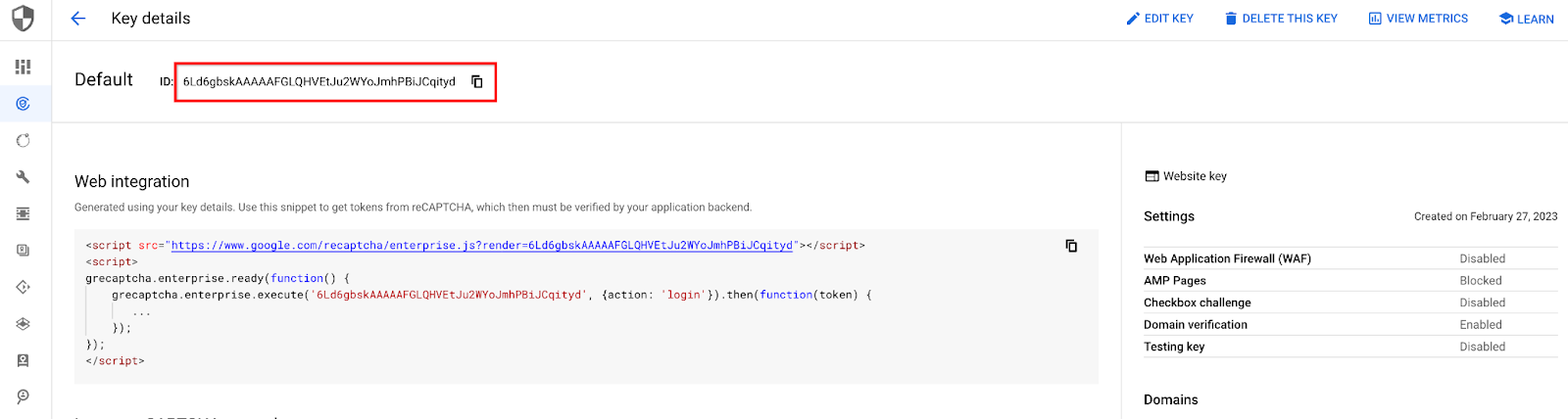The width and height of the screenshot is (1568, 419).
Task: Click the stacked layers icon in sidebar
Action: point(23,324)
